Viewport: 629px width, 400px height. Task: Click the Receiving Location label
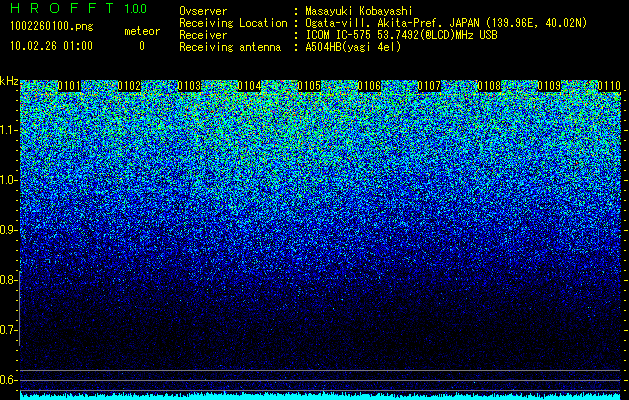click(x=233, y=23)
